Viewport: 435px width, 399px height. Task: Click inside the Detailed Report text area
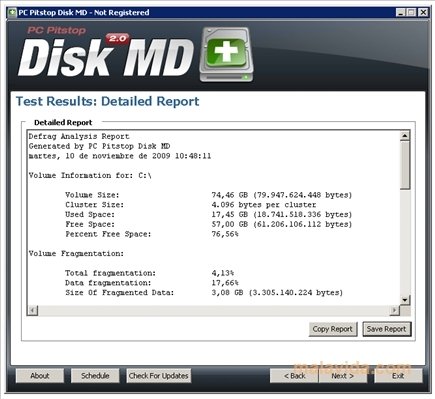click(x=214, y=218)
